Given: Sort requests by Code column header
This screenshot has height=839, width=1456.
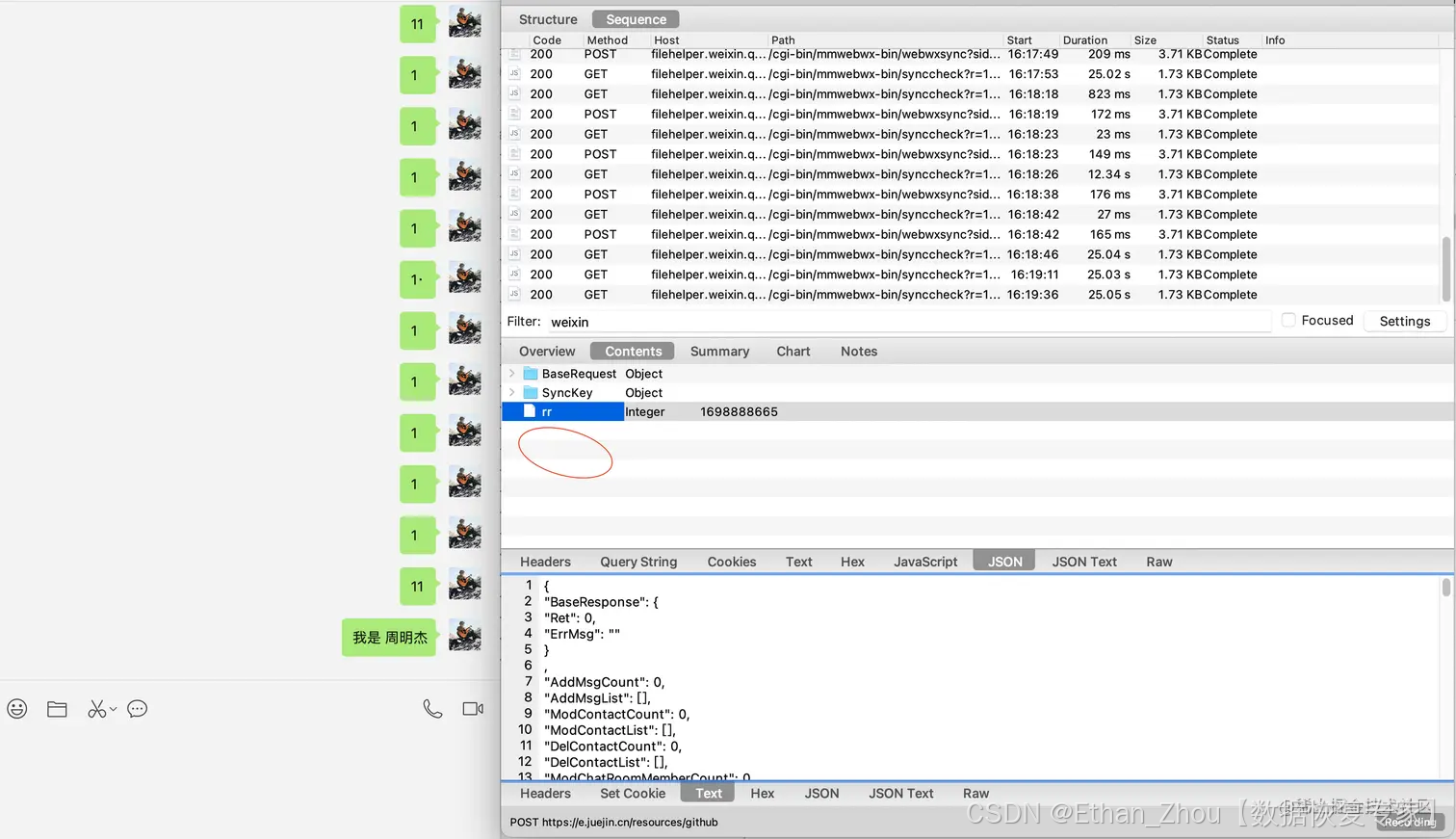Looking at the screenshot, I should point(547,40).
